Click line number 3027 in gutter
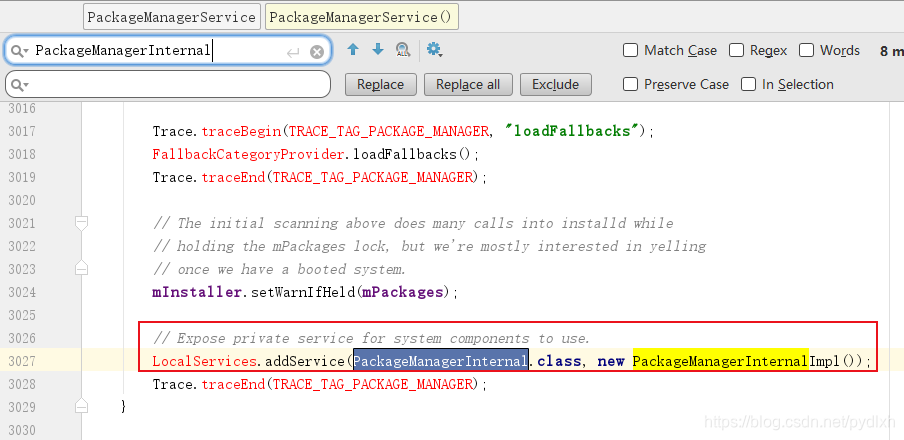Viewport: 904px width, 440px height. 22,362
